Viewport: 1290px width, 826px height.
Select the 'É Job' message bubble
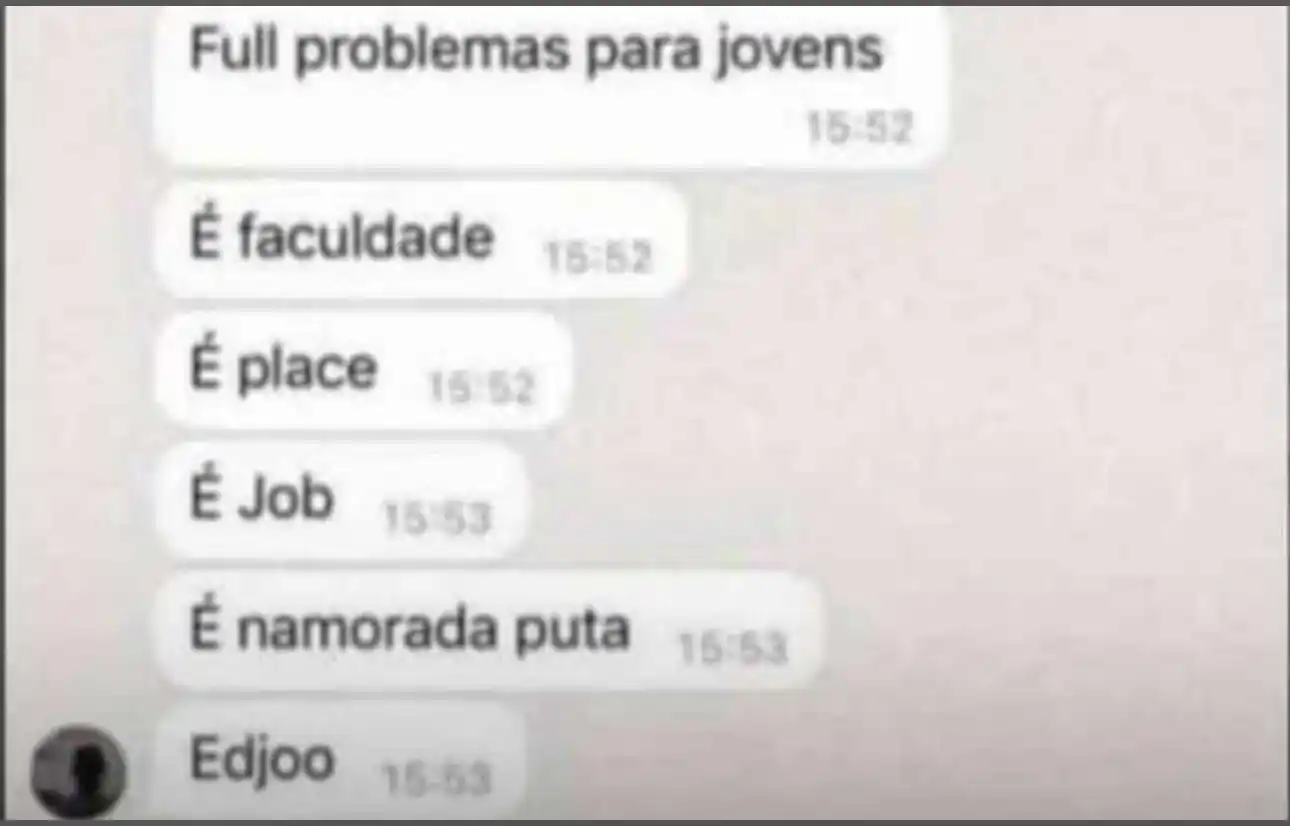(340, 500)
